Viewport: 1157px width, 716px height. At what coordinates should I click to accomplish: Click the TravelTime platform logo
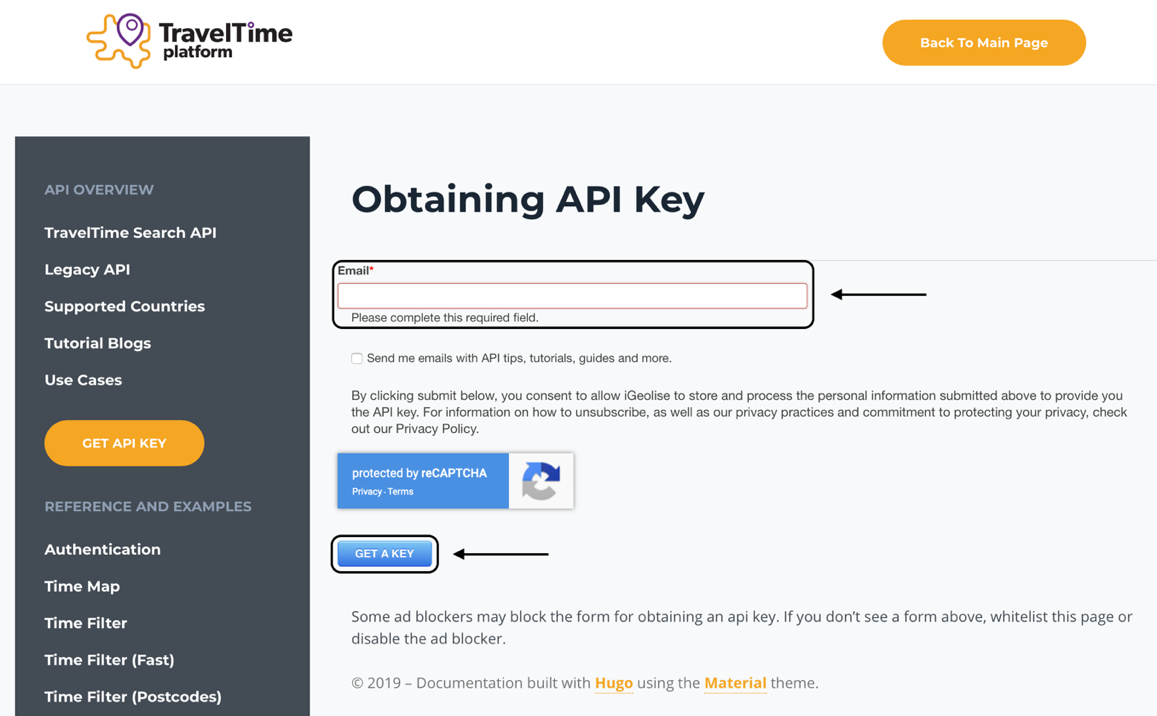tap(190, 41)
